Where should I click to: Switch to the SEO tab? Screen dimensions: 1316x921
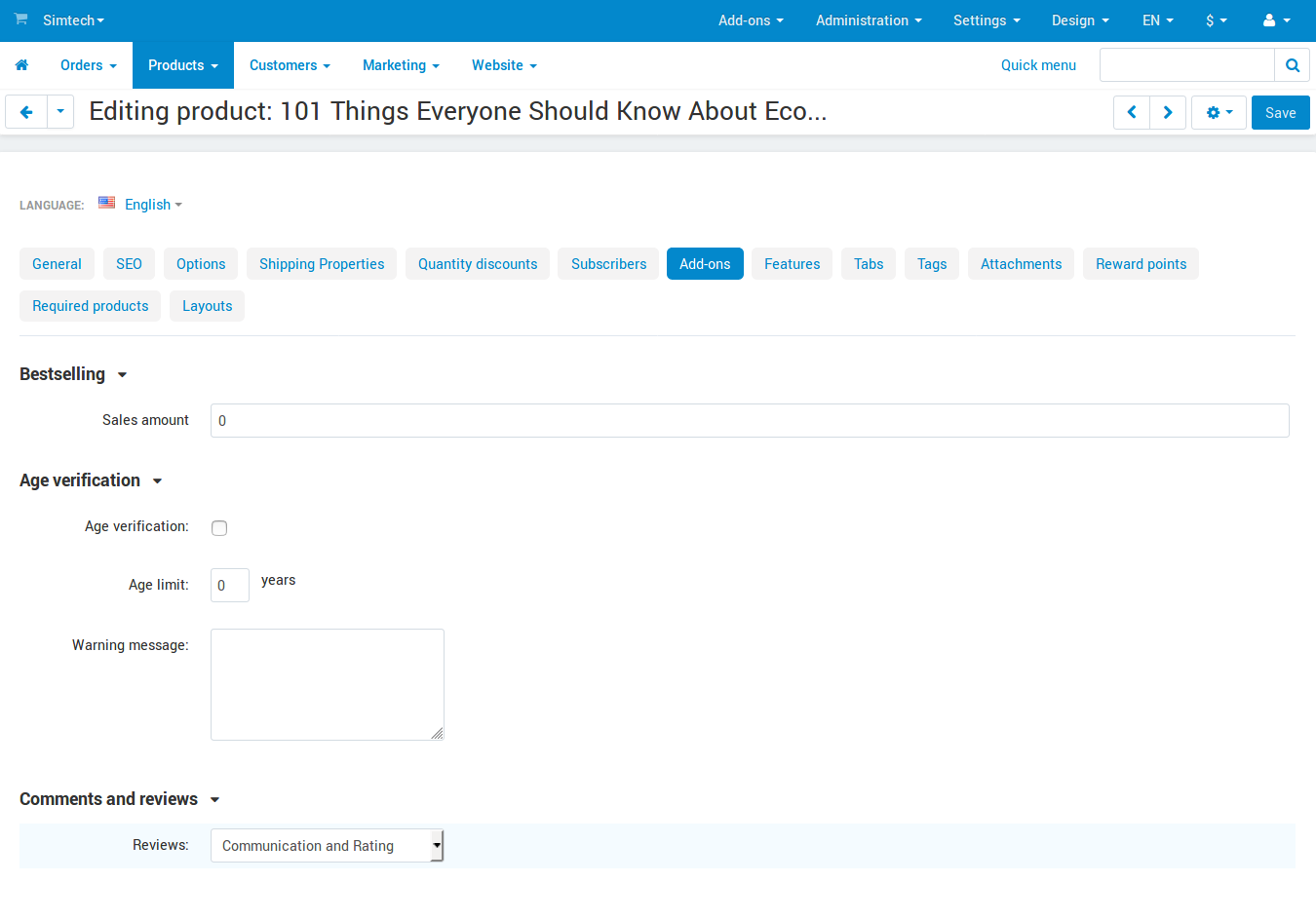coord(129,264)
